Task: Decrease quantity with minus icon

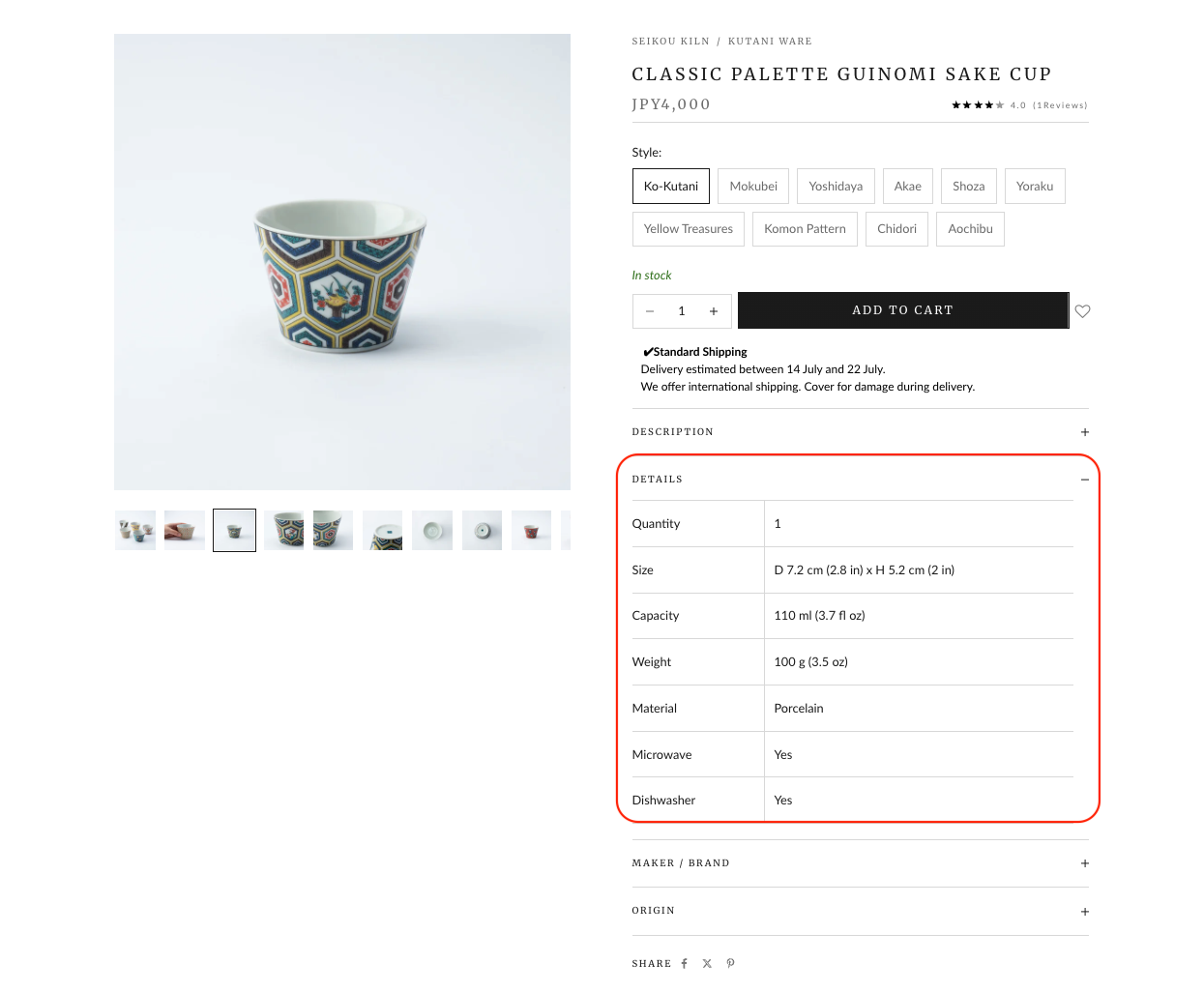Action: click(x=650, y=311)
